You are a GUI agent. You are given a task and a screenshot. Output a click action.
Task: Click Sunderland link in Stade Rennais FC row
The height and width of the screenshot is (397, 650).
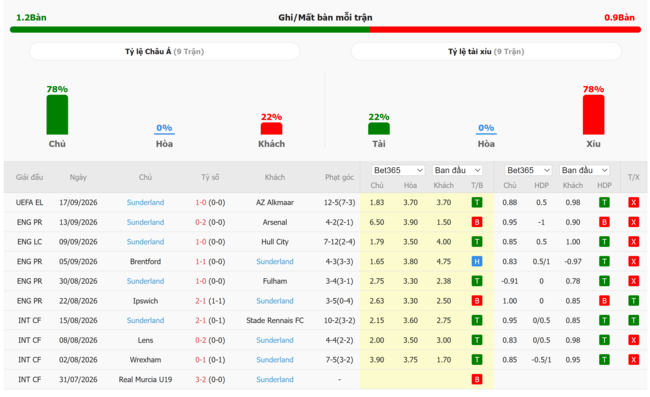tap(145, 320)
